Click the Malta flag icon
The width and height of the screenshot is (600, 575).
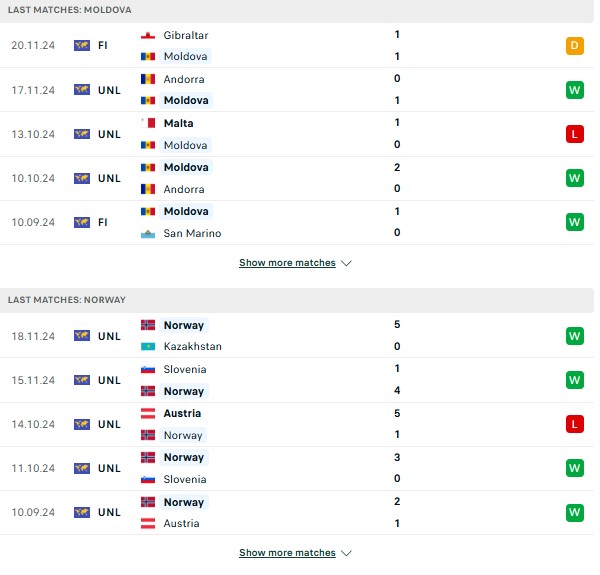point(148,123)
